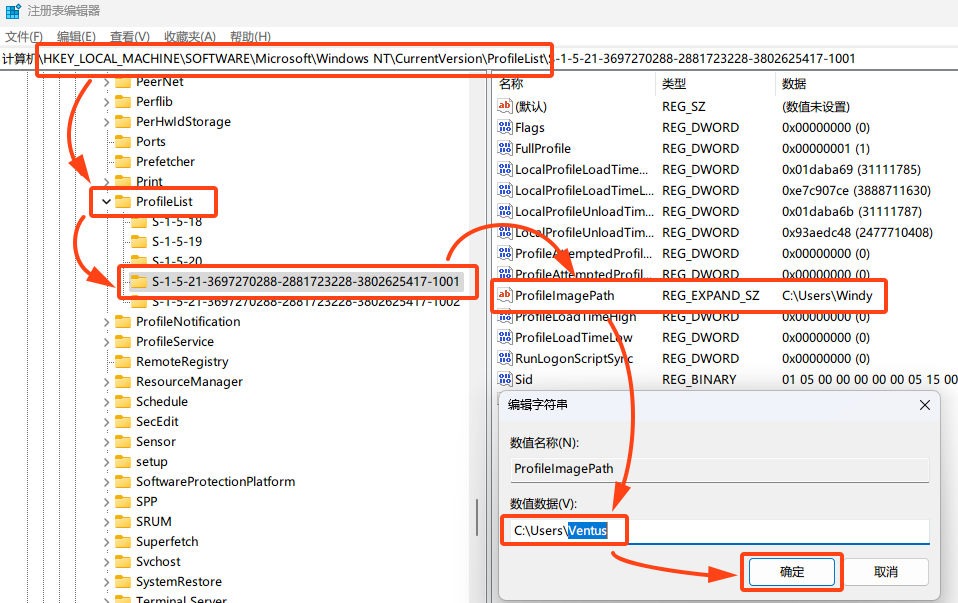This screenshot has height=603, width=958.
Task: Click the Flags DWORD value icon
Action: pyautogui.click(x=504, y=127)
